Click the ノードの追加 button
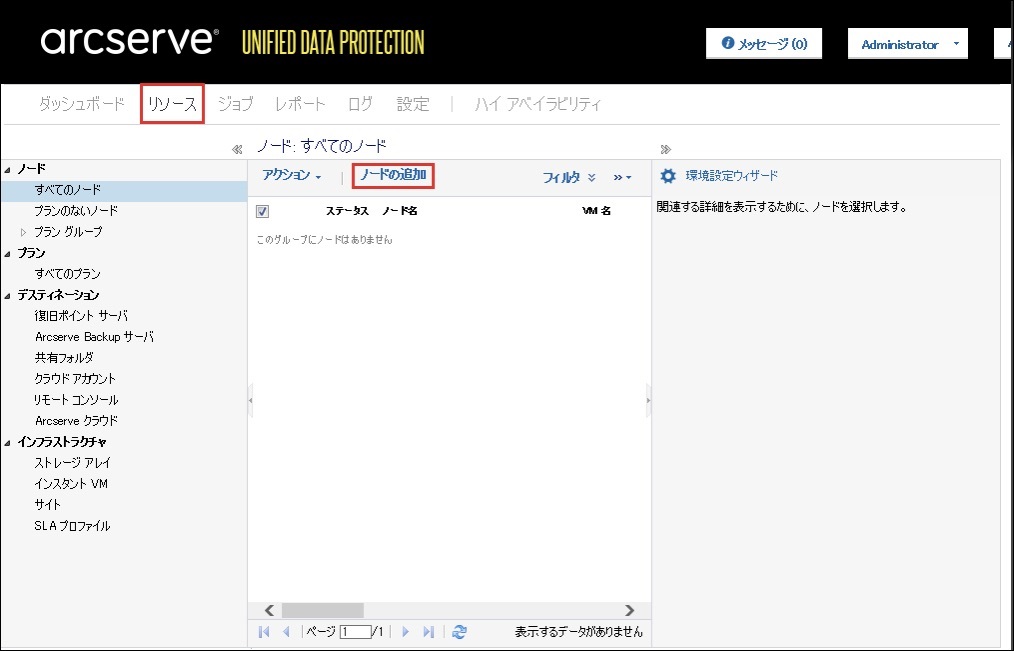1014x651 pixels. (x=393, y=176)
